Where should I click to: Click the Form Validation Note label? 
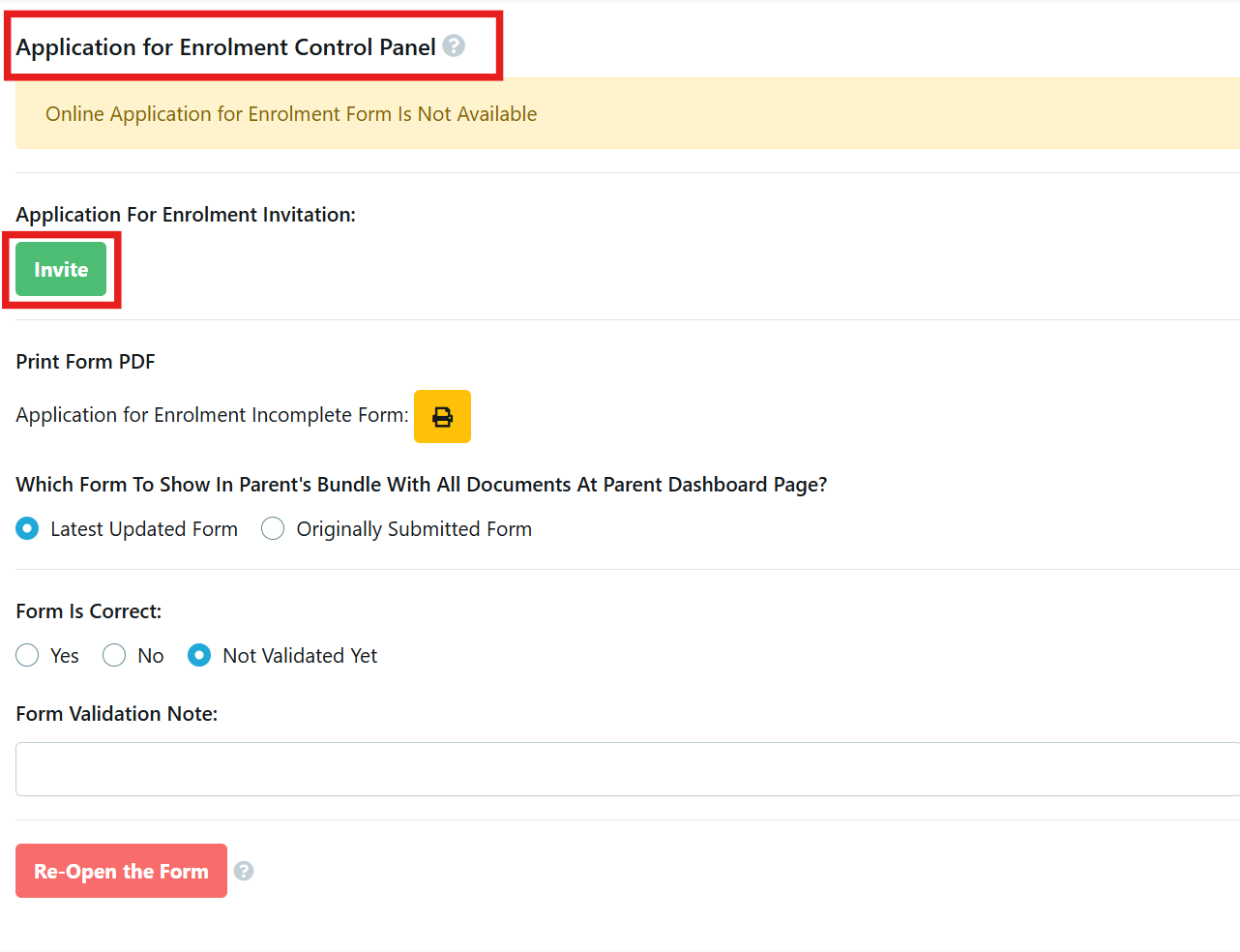click(x=116, y=714)
